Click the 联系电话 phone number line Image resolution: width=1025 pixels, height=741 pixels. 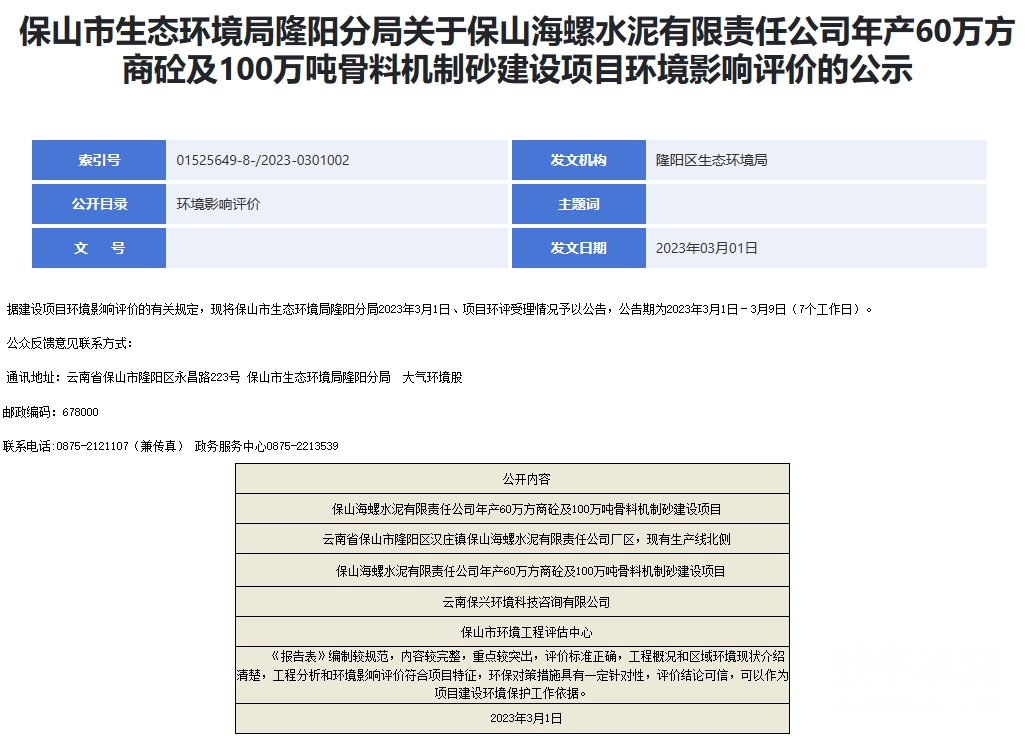tap(171, 446)
